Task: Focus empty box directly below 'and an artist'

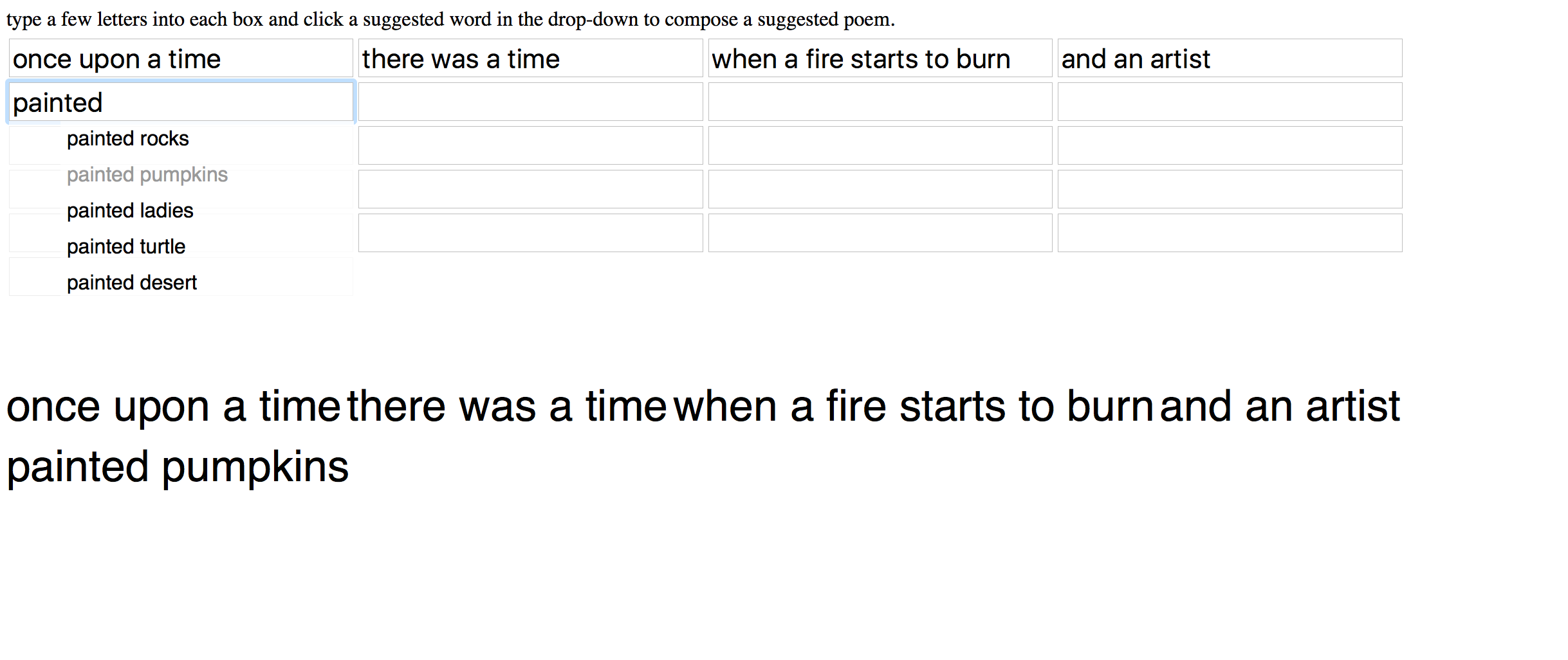Action: click(x=1230, y=102)
